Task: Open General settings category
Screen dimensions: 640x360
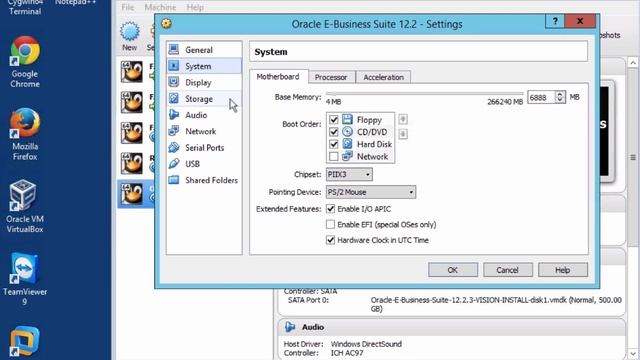Action: pos(204,50)
